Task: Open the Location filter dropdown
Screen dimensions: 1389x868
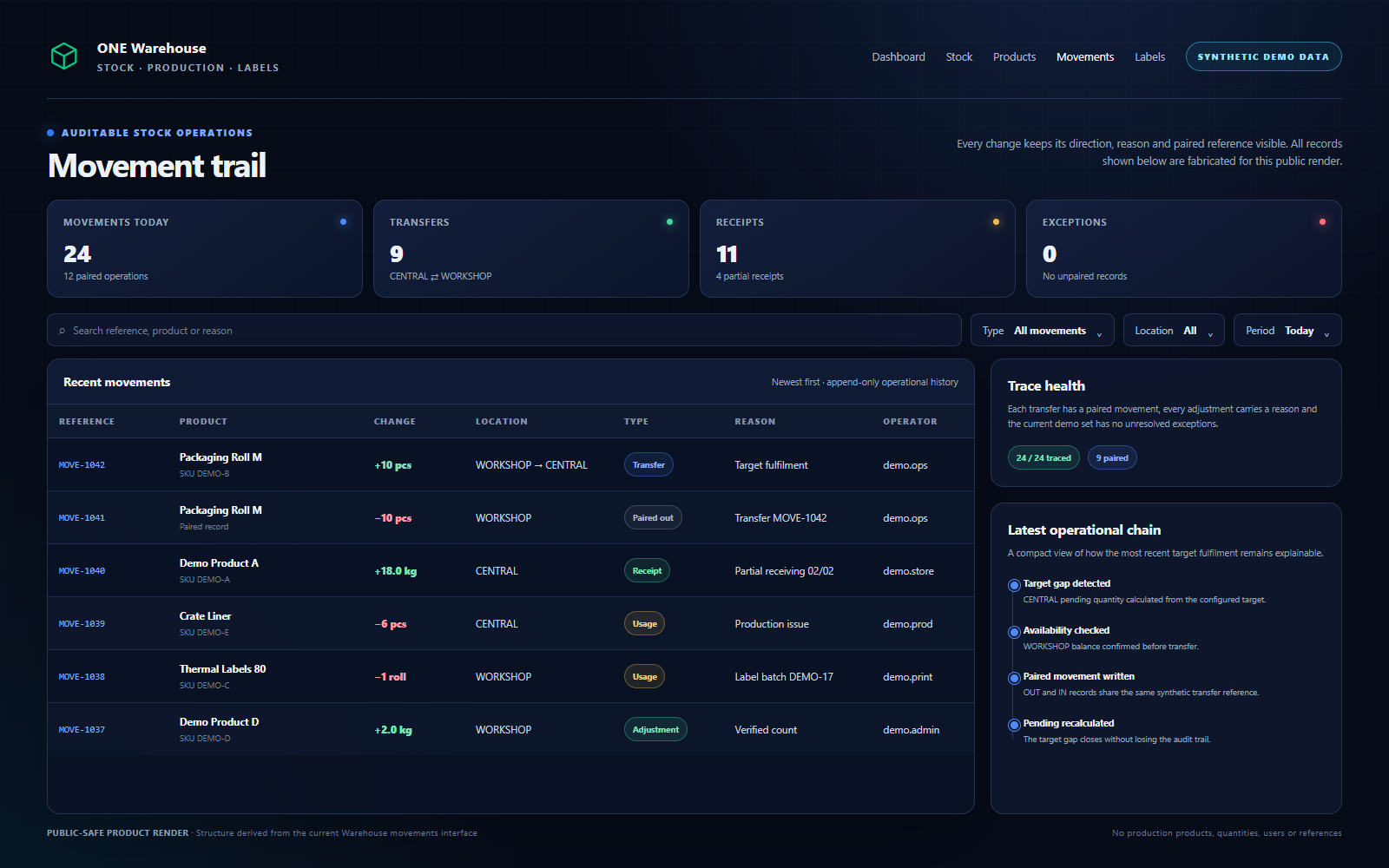Action: (1174, 330)
